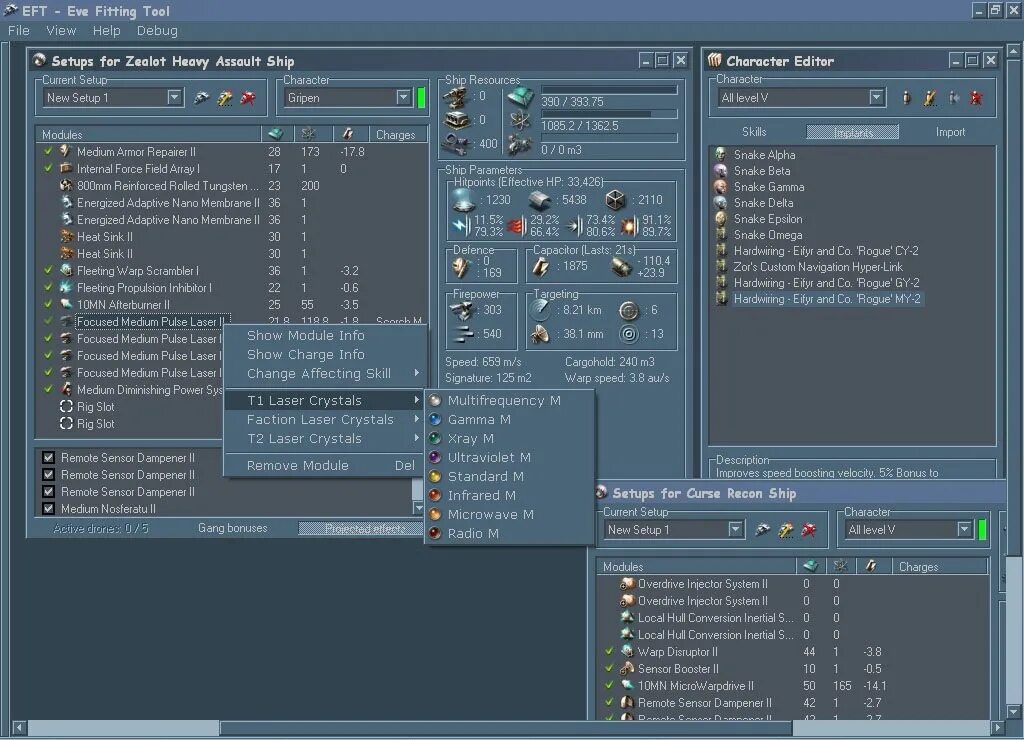This screenshot has height=740, width=1024.
Task: Choose Remove Module from context menu
Action: point(325,466)
